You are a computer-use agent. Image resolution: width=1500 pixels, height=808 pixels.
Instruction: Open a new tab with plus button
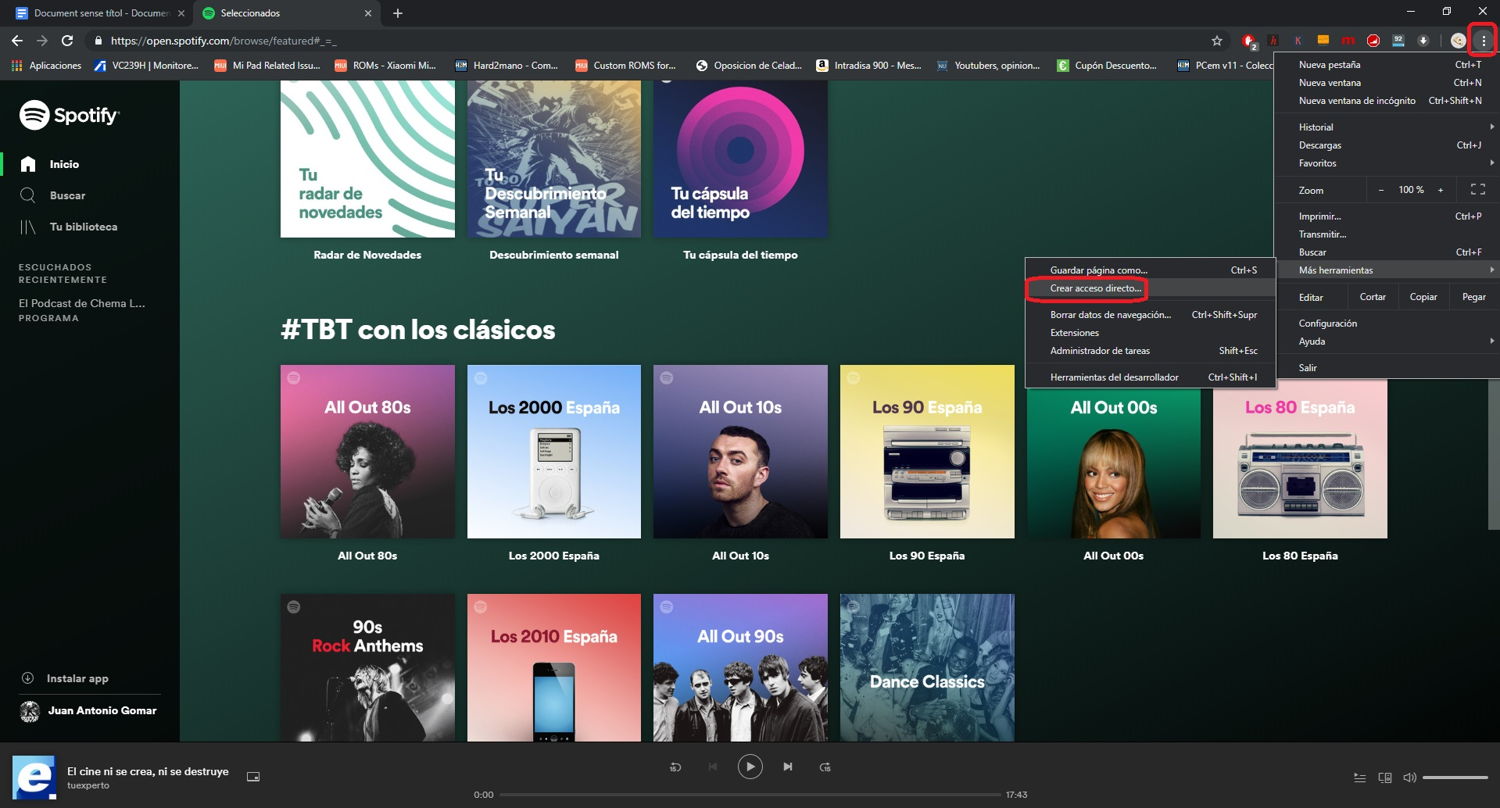[397, 13]
